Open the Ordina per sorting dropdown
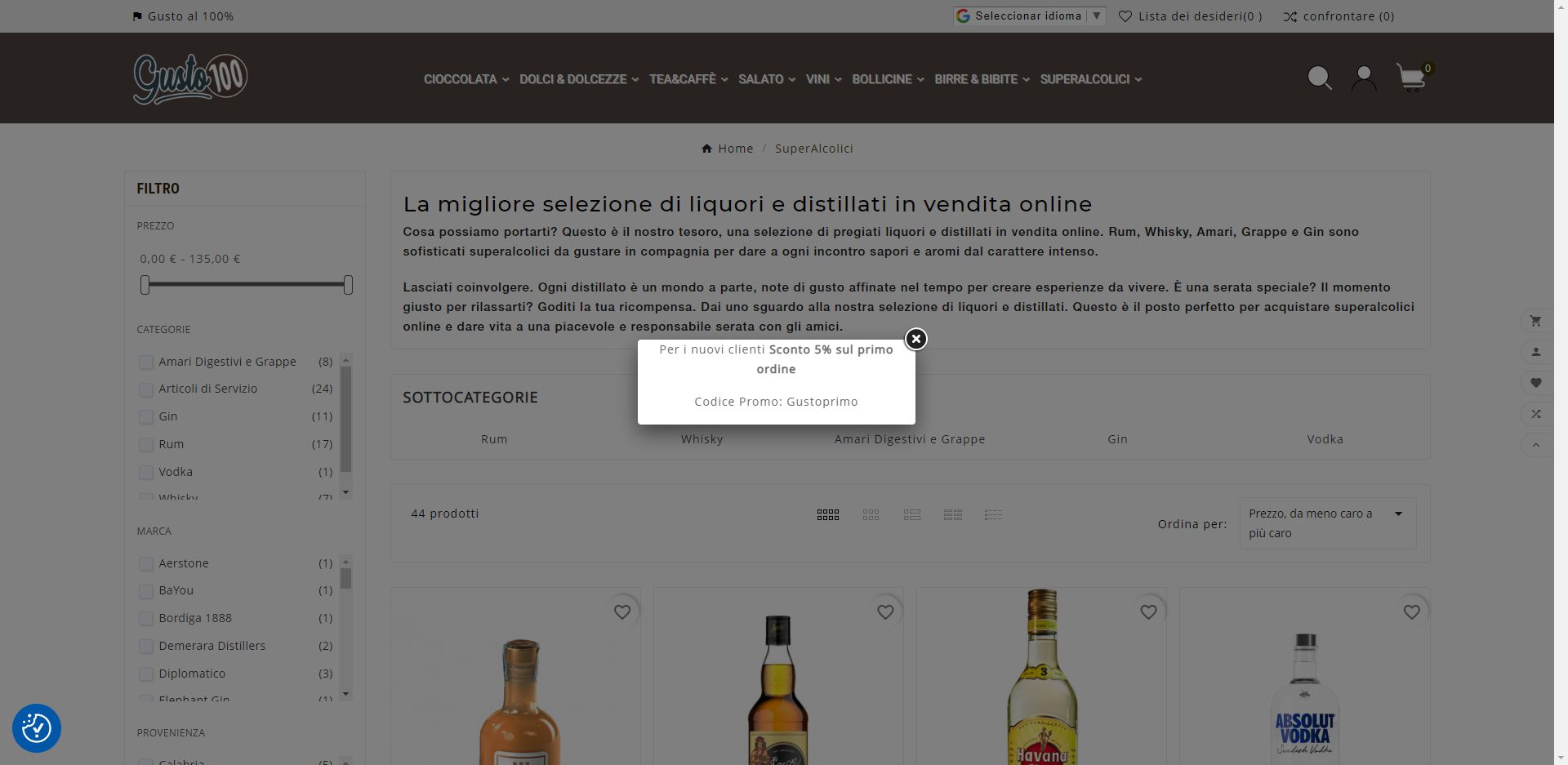1568x765 pixels. coord(1328,523)
